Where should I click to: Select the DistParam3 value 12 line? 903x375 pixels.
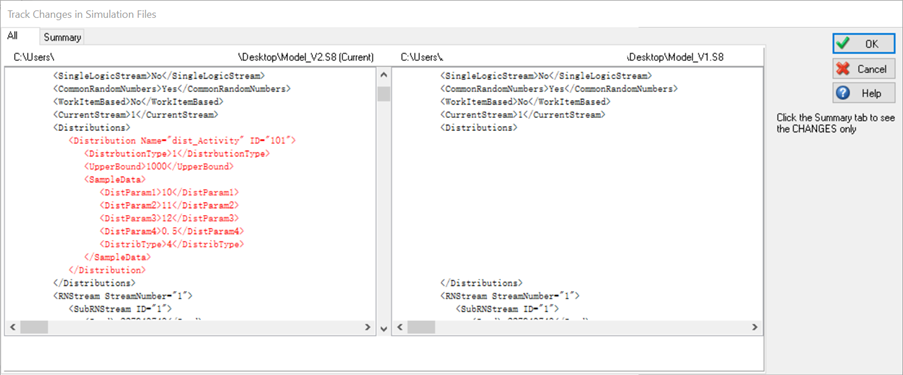click(x=169, y=218)
